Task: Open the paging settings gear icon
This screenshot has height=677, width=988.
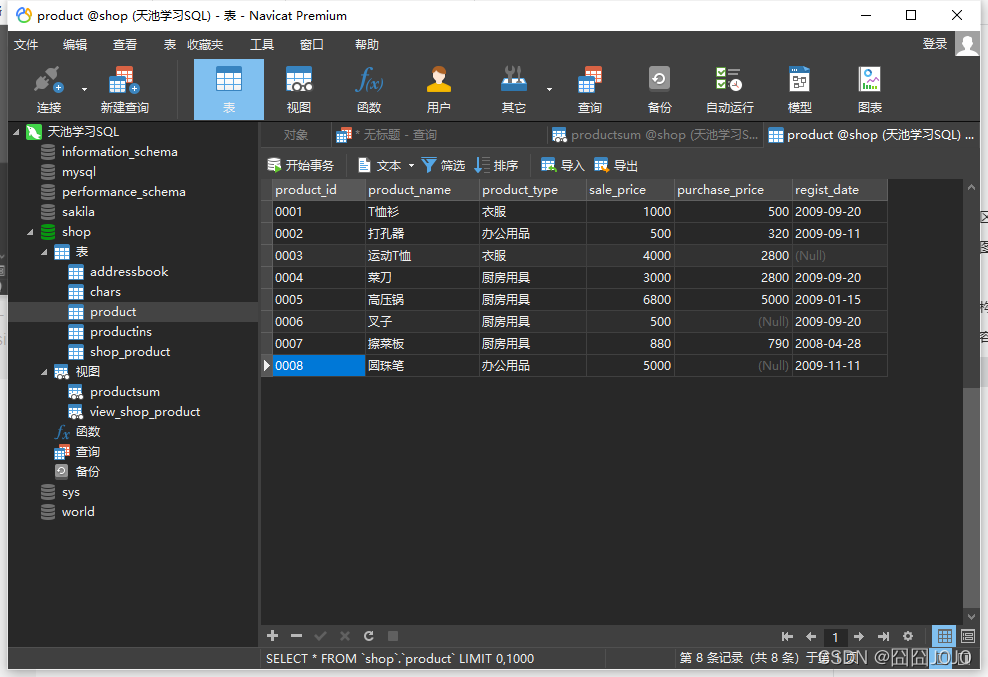Action: [907, 637]
